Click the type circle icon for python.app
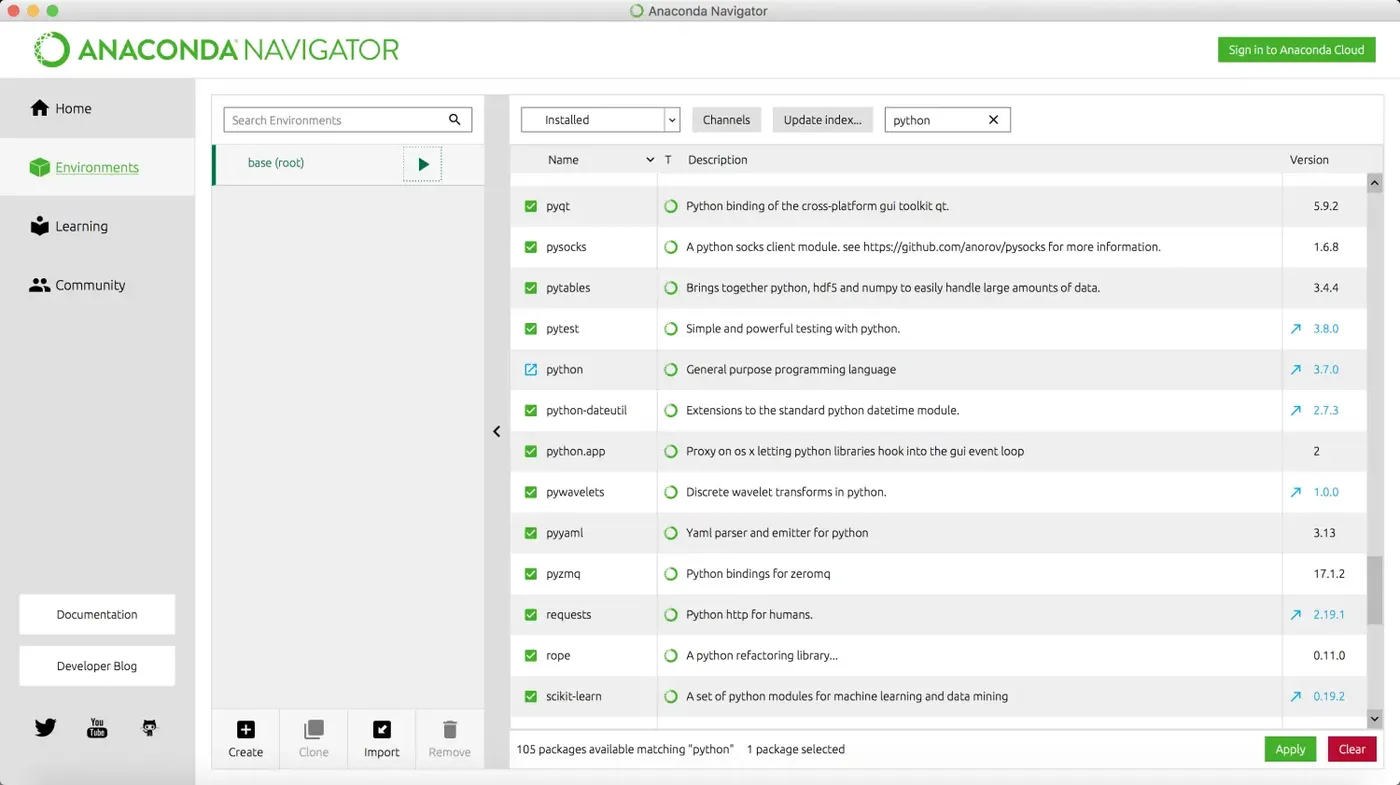 (x=671, y=451)
